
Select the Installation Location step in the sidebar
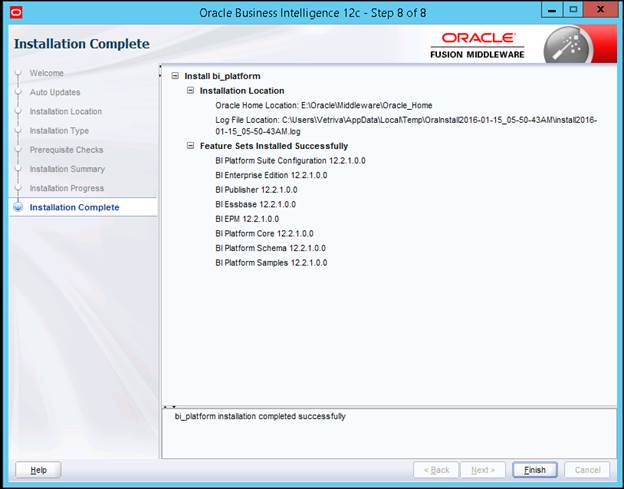(66, 111)
